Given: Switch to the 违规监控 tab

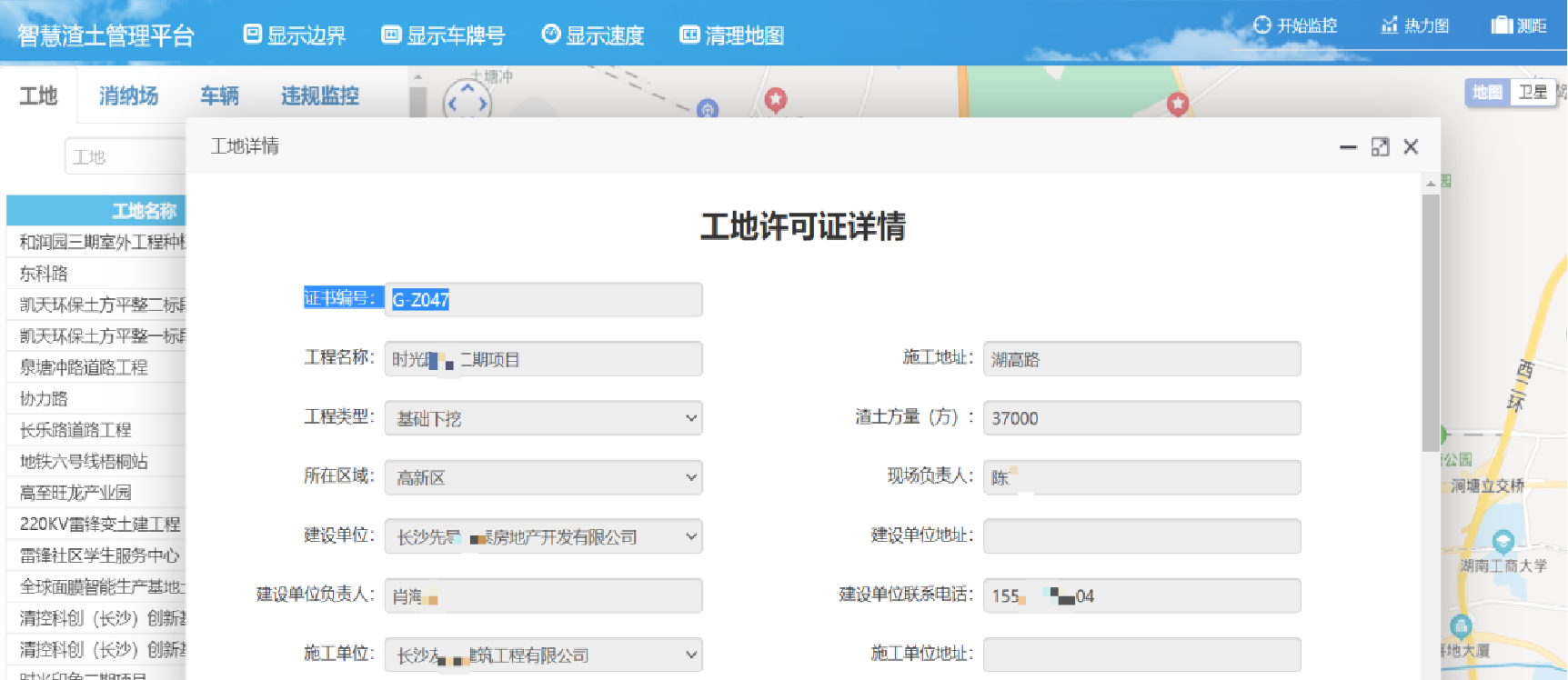Looking at the screenshot, I should click(319, 96).
